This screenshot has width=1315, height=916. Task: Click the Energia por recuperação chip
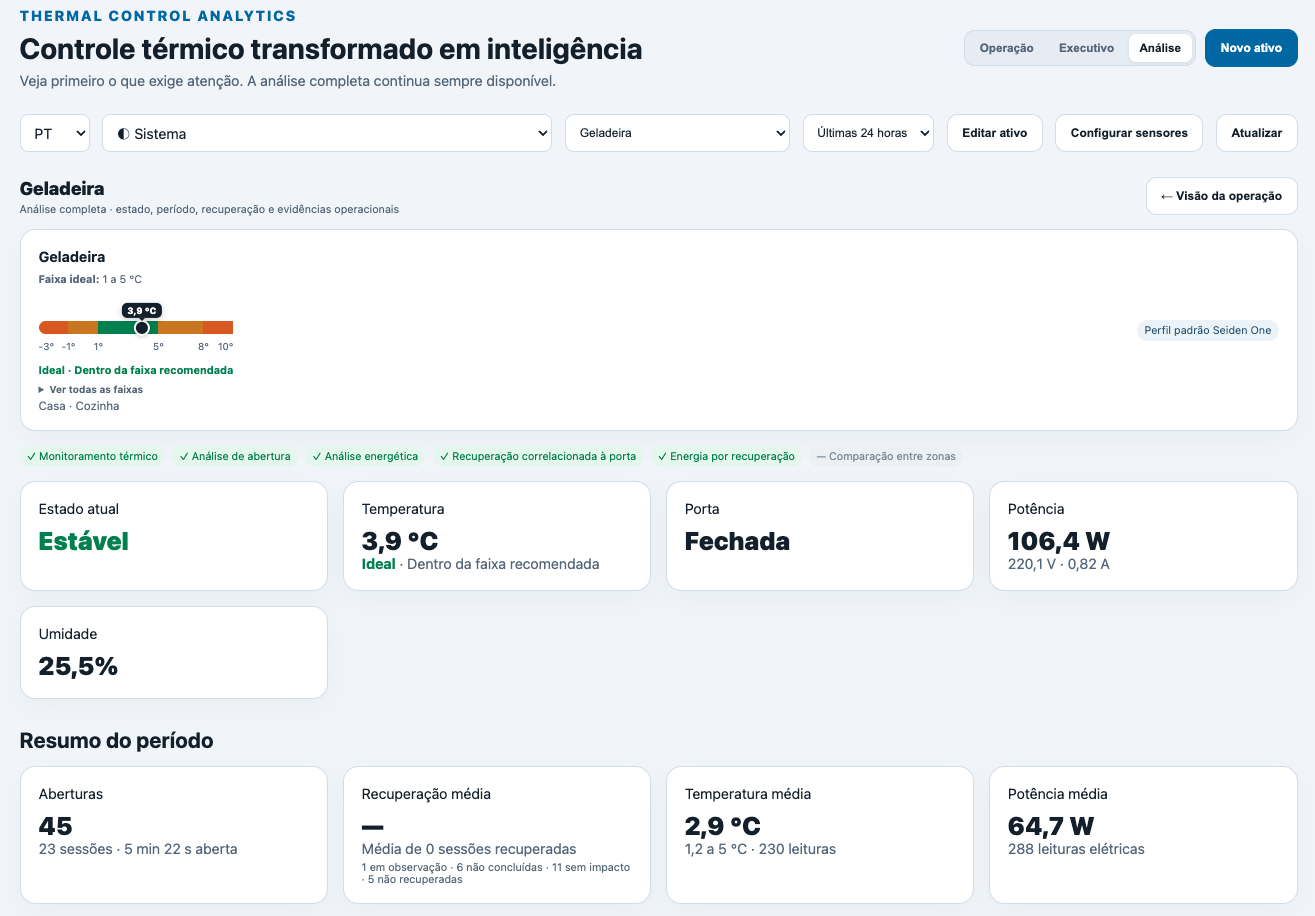(726, 456)
